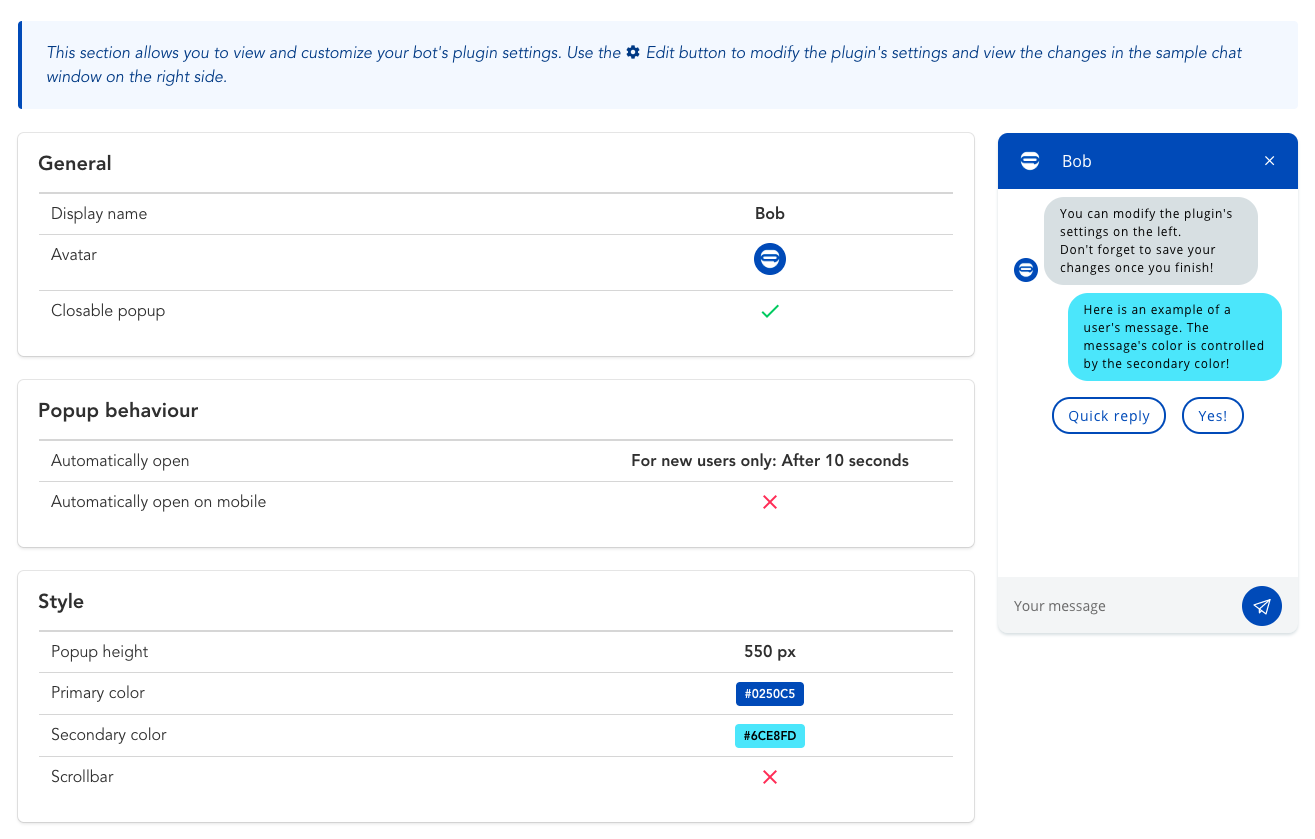This screenshot has width=1315, height=839.
Task: Close the Bob chat popup window
Action: pyautogui.click(x=1269, y=161)
